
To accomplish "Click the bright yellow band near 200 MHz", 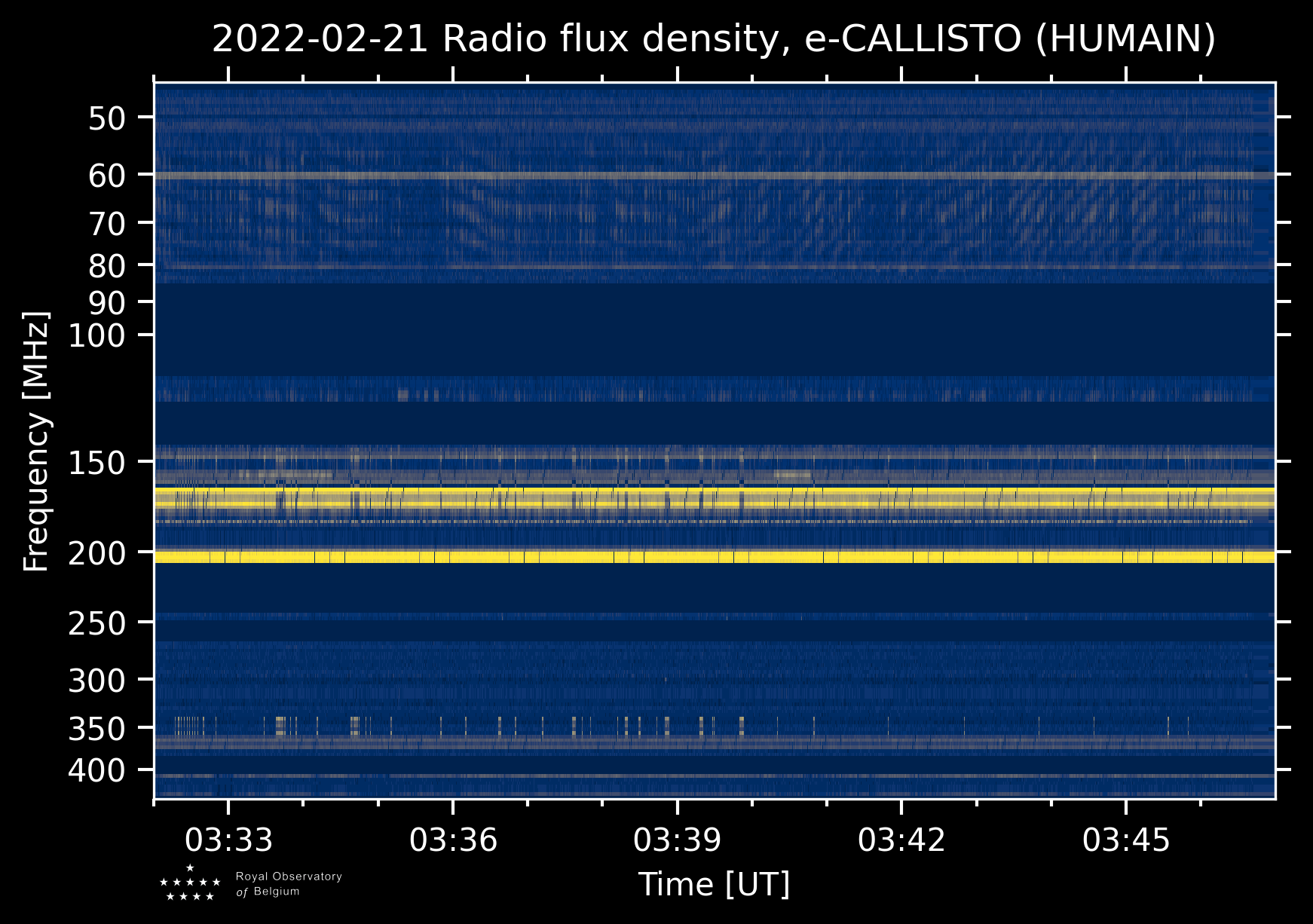I will (x=713, y=557).
